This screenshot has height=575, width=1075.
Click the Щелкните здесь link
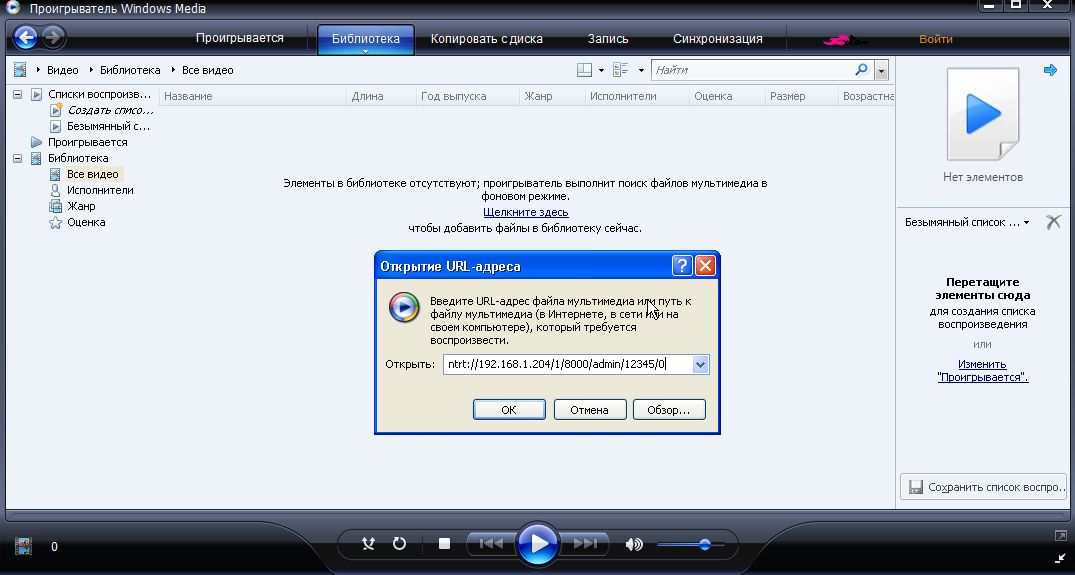tap(526, 212)
